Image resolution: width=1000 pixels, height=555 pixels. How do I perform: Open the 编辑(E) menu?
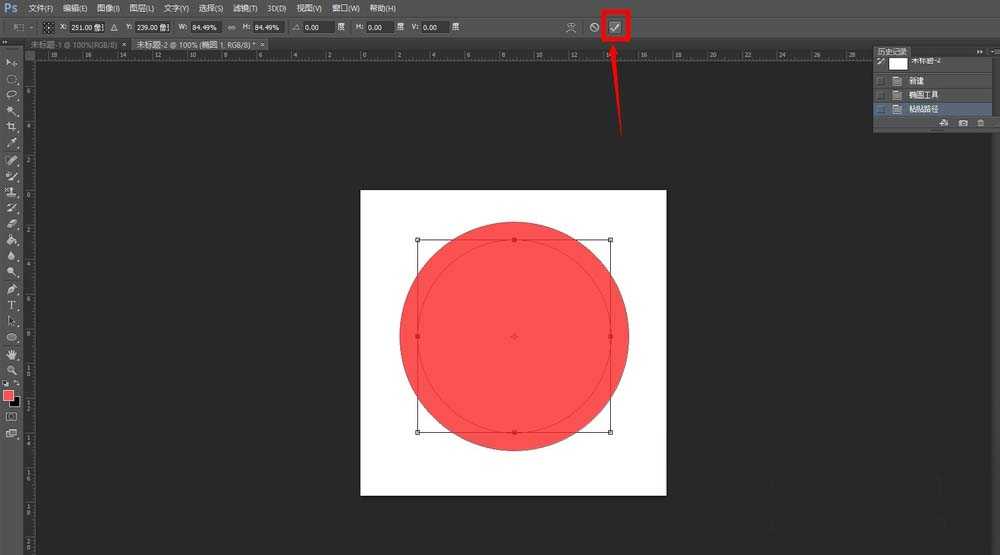pyautogui.click(x=75, y=8)
